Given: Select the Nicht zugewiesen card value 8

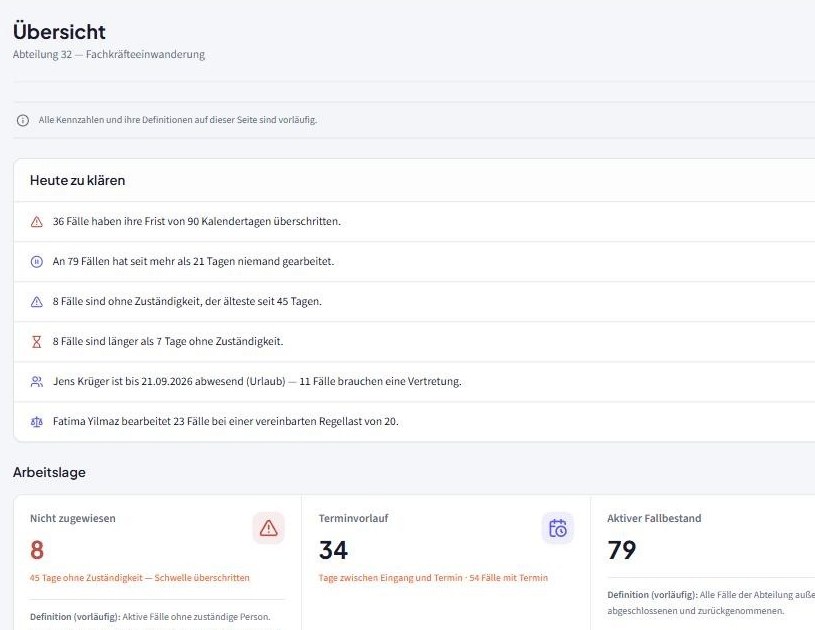Looking at the screenshot, I should coord(37,550).
